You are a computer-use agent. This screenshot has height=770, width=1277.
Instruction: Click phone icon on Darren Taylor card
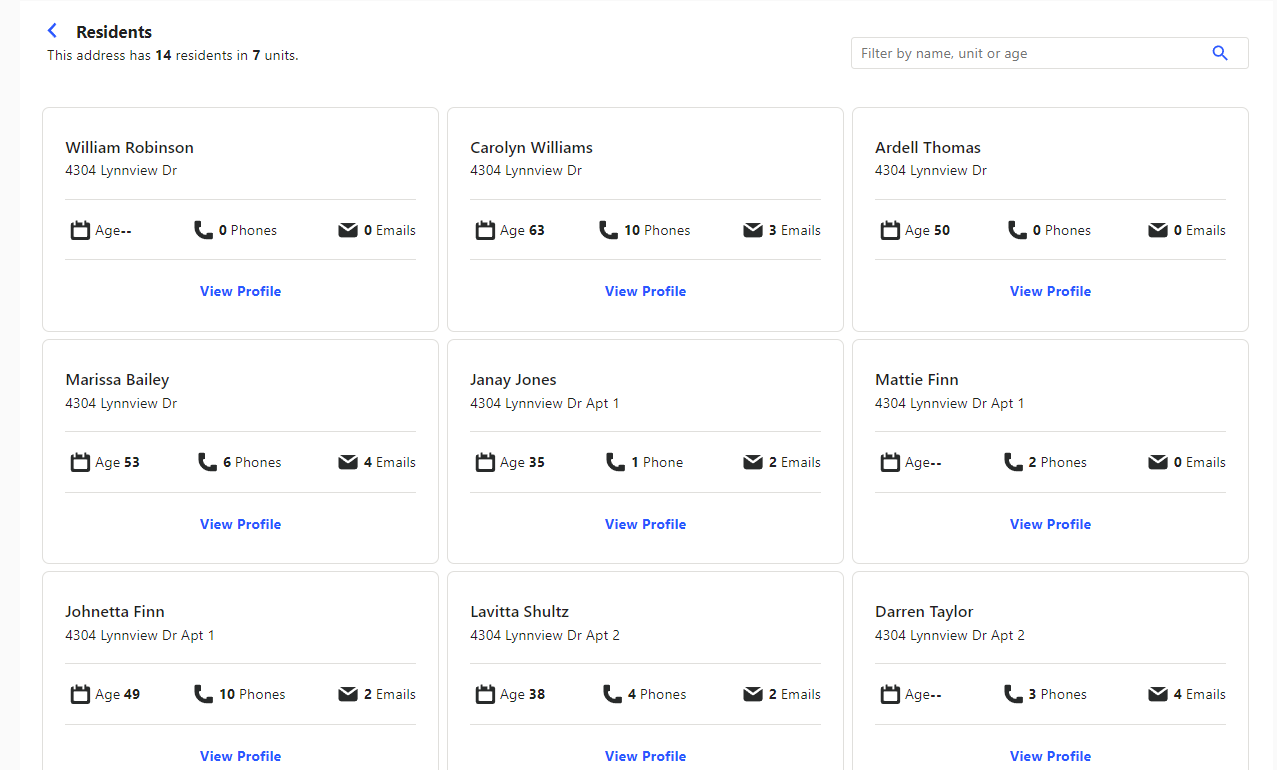point(1014,694)
